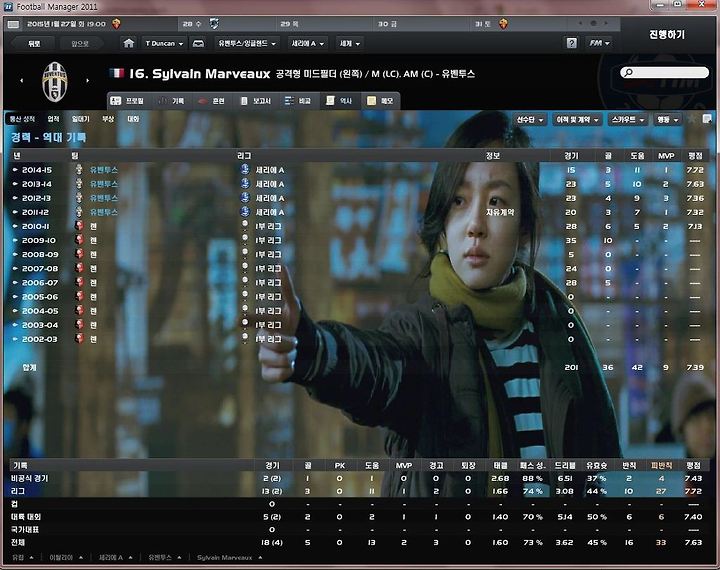Click the Serie A logo in the 2011-12 row
Viewport: 720px width, 570px height.
point(245,212)
